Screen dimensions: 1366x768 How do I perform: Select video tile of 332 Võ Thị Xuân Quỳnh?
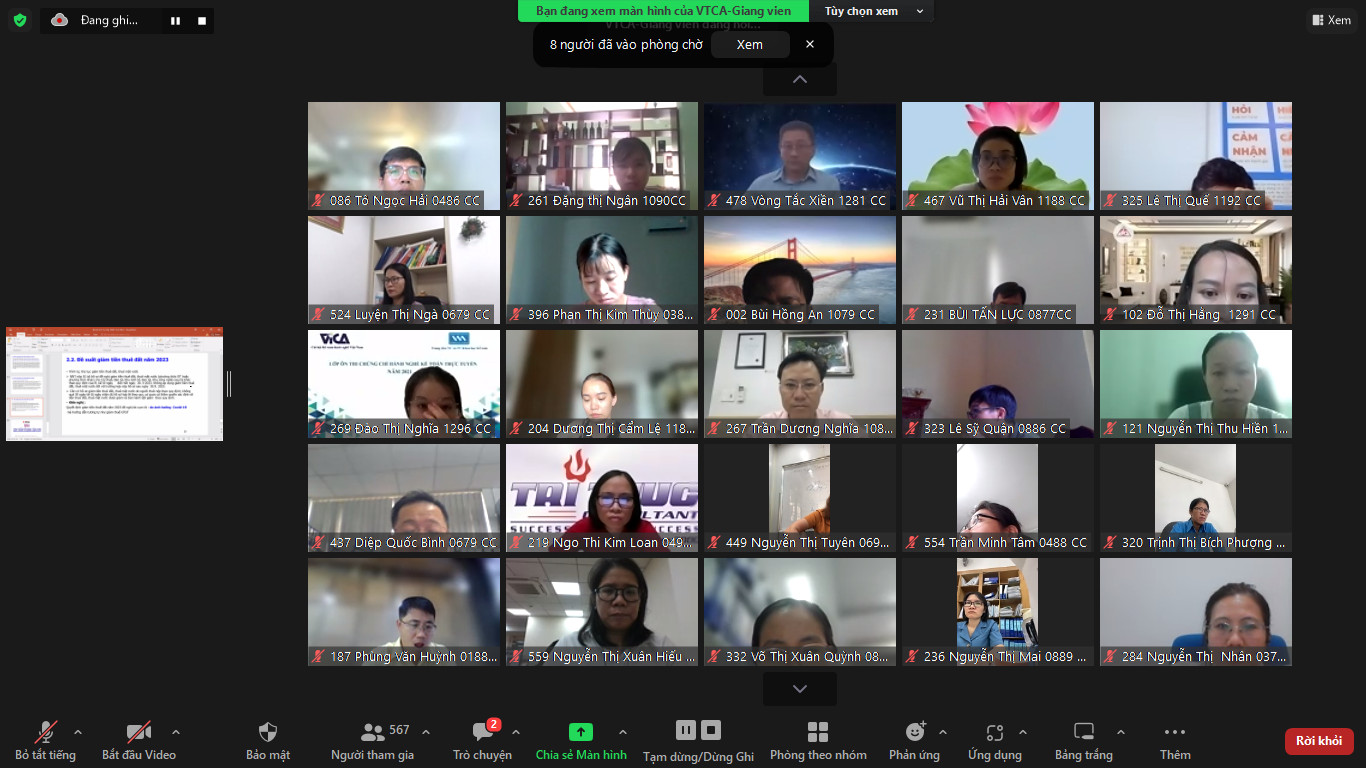(x=800, y=612)
